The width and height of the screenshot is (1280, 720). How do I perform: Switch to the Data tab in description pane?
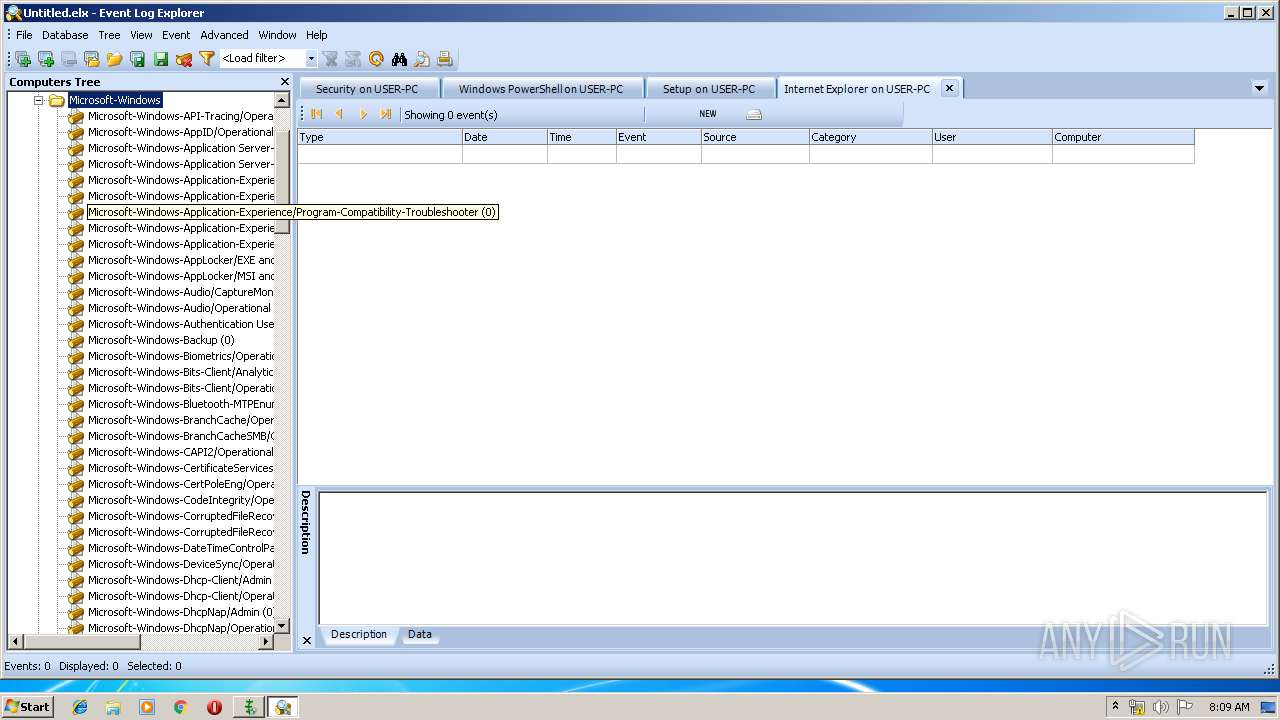[x=420, y=634]
